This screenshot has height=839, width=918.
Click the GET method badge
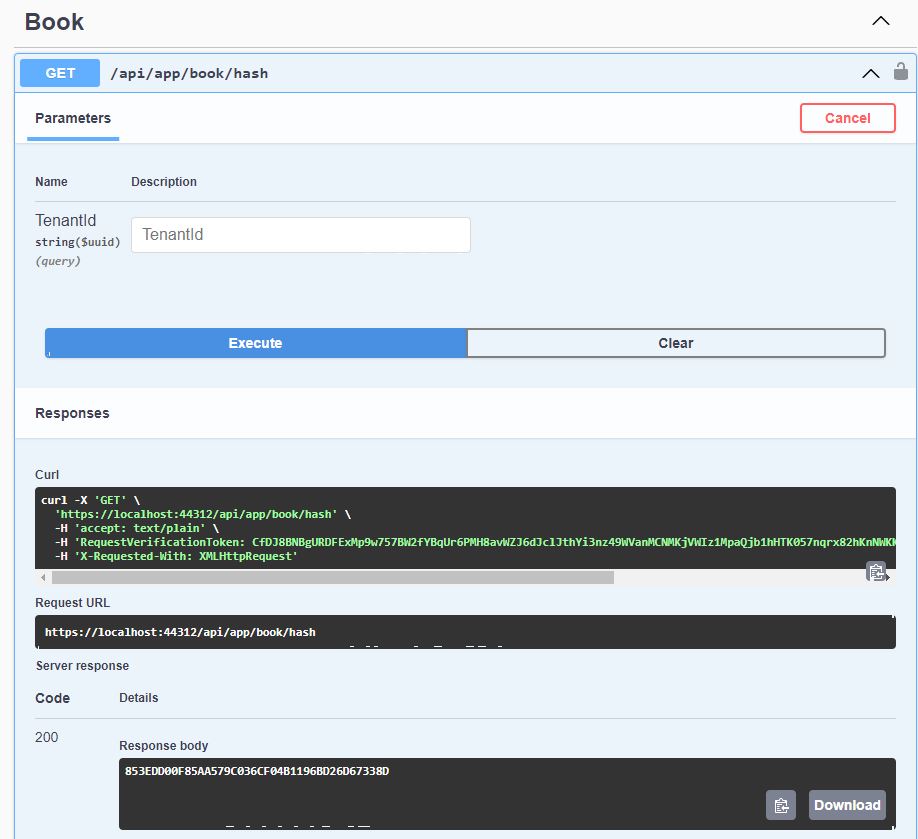click(60, 73)
